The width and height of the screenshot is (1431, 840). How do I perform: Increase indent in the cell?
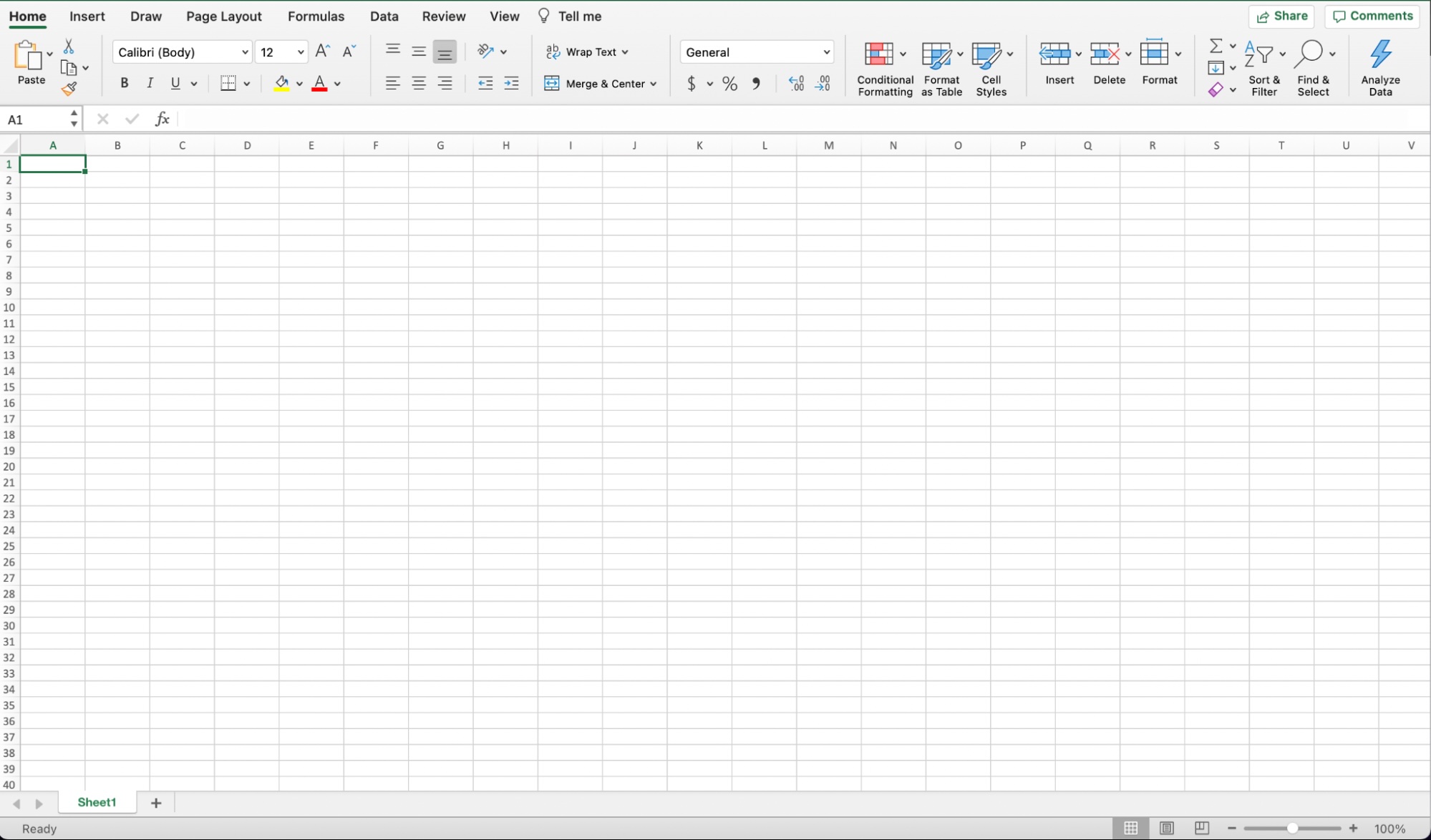[511, 84]
